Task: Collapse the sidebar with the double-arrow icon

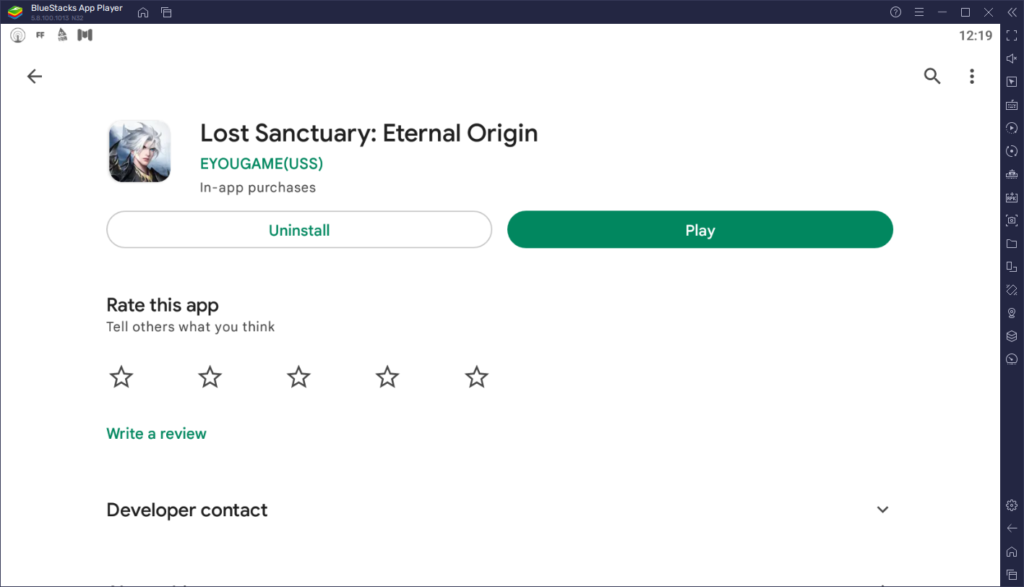Action: pos(1011,11)
